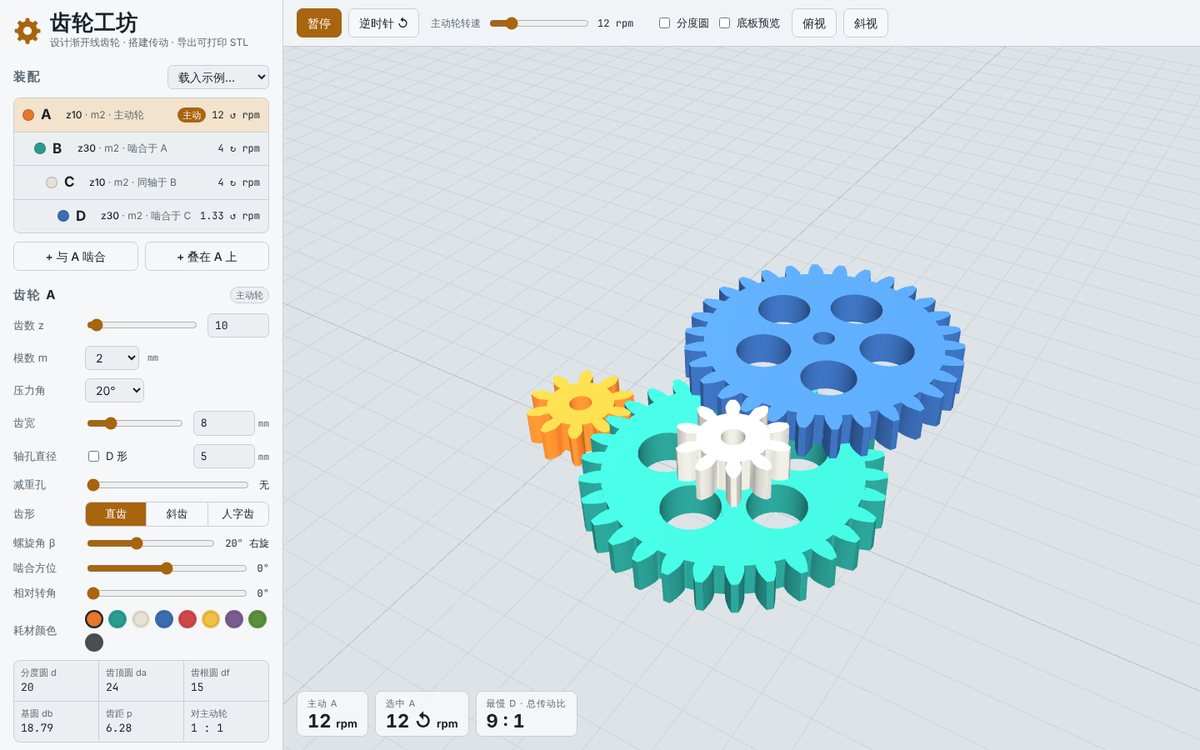Click the 基圆 db value cell
Image resolution: width=1200 pixels, height=750 pixels.
tap(56, 721)
